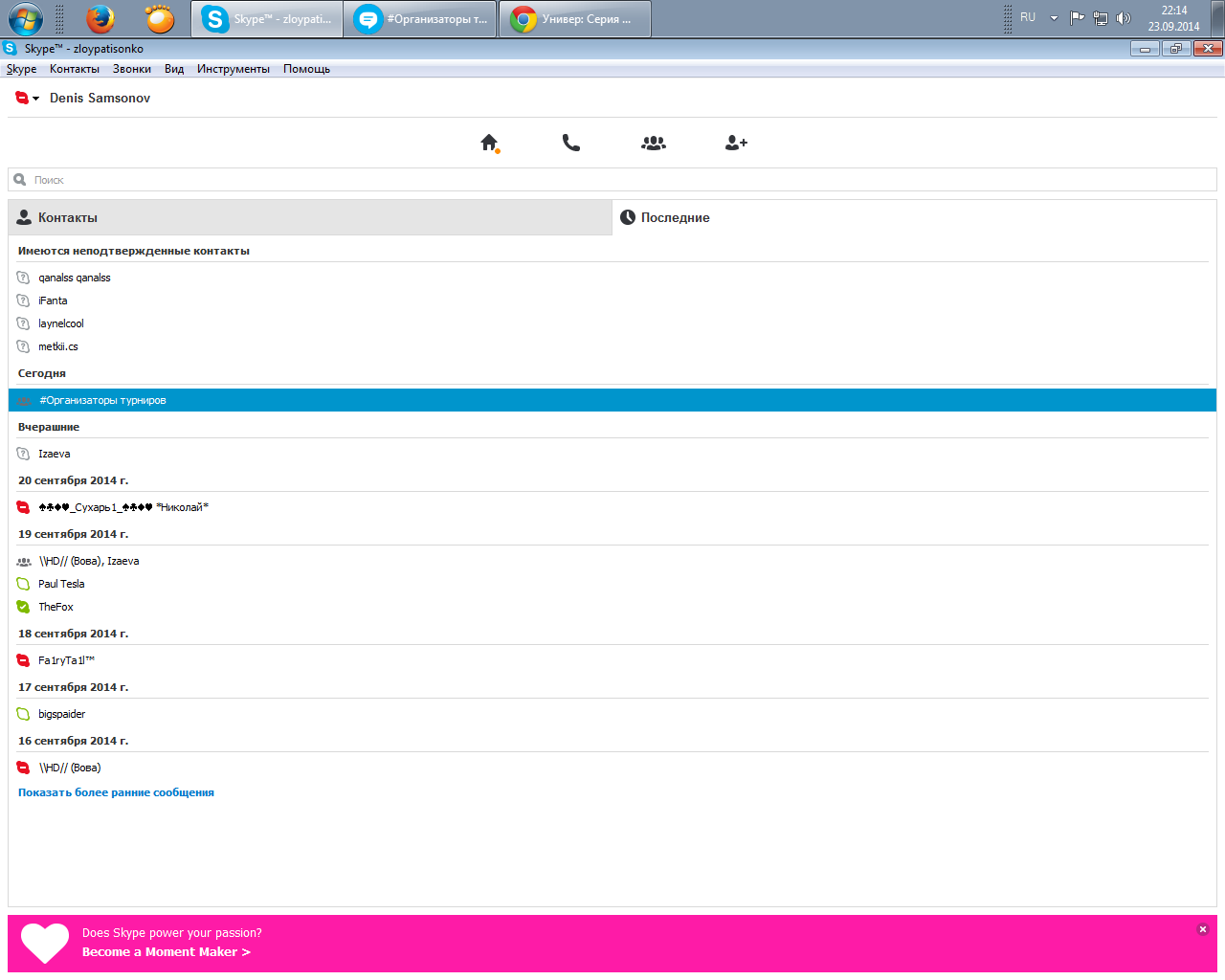1225x980 pixels.
Task: Click the group icon on the #Организаторы турниров row
Action: [24, 401]
